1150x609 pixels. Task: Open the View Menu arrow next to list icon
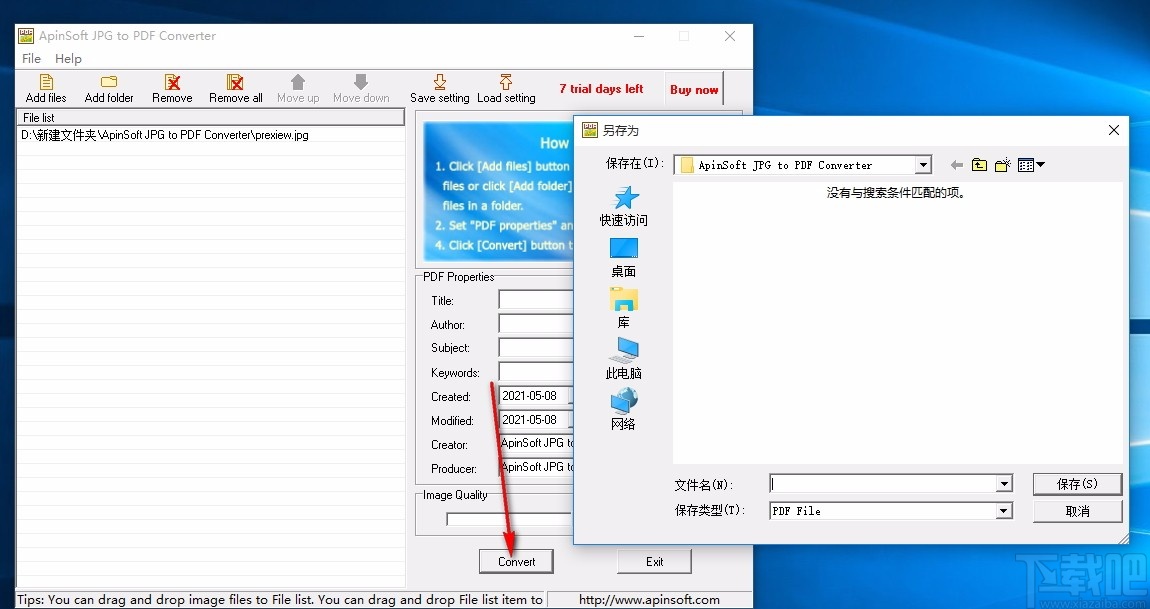pyautogui.click(x=1040, y=164)
